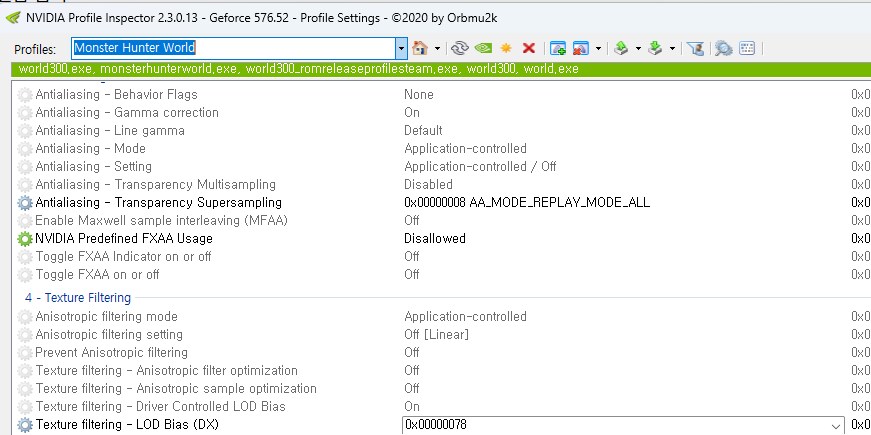Click the remove application from profile icon
The height and width of the screenshot is (435, 871).
(x=580, y=48)
